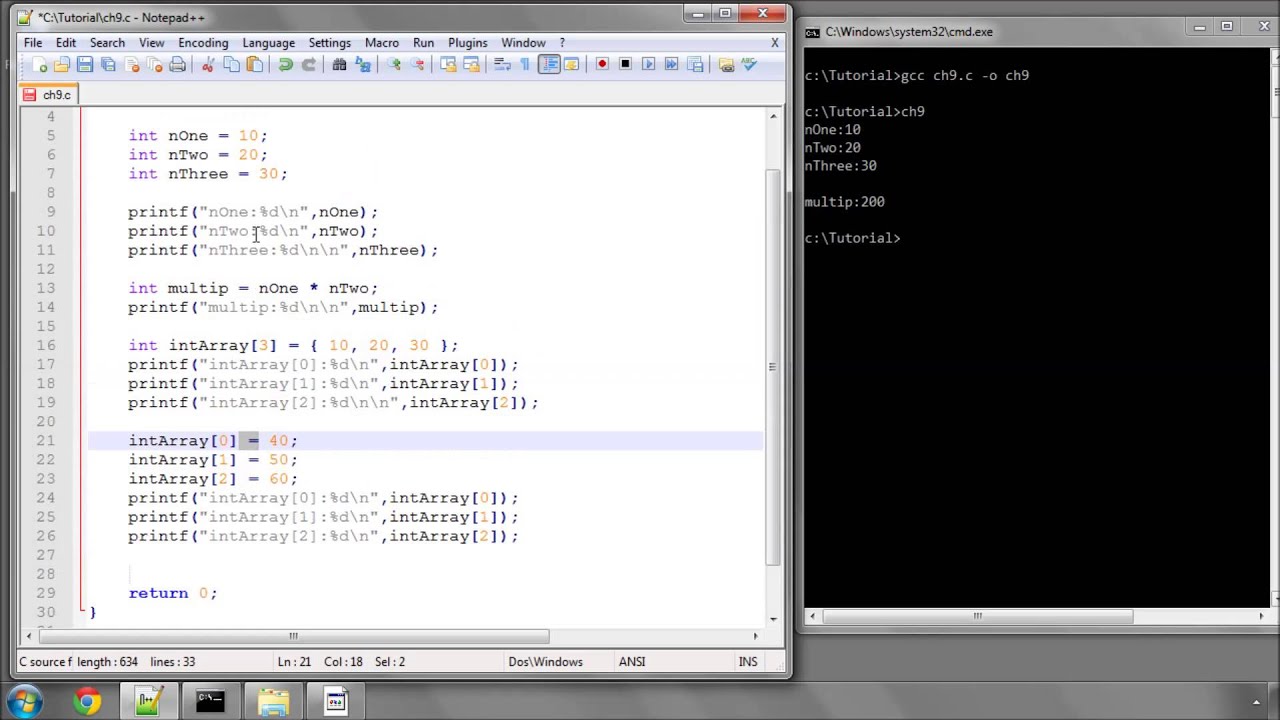The image size is (1280, 720).
Task: Switch to Notepad++ taskbar icon
Action: [148, 701]
